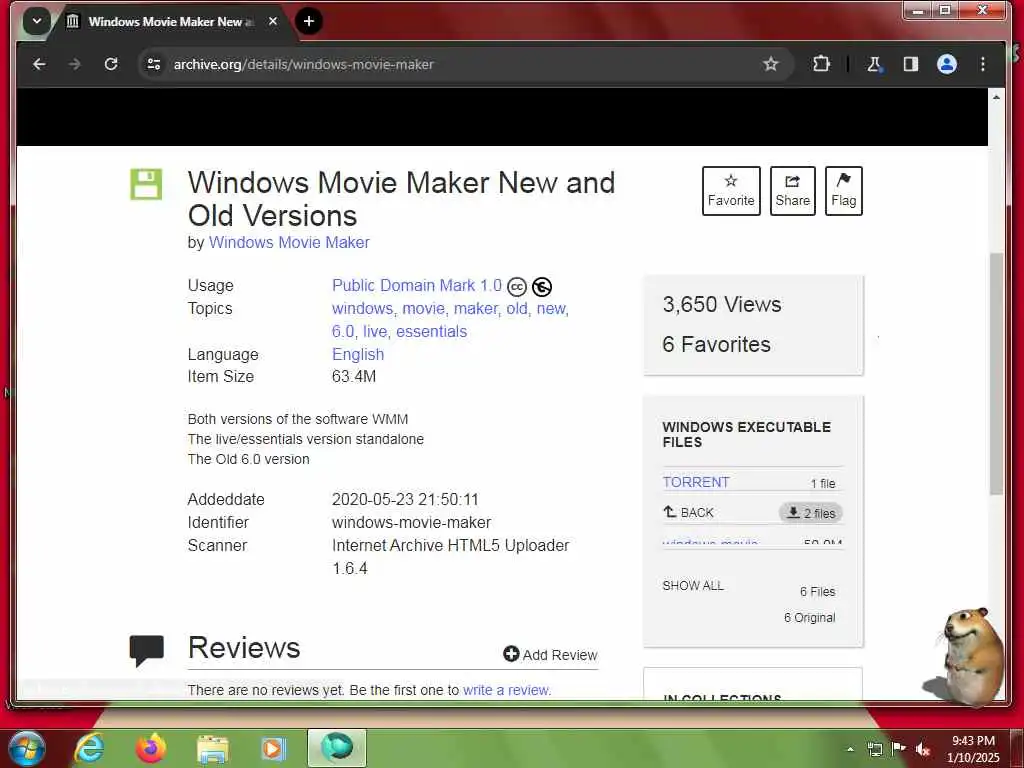
Task: Click SHOW ALL files
Action: 693,586
